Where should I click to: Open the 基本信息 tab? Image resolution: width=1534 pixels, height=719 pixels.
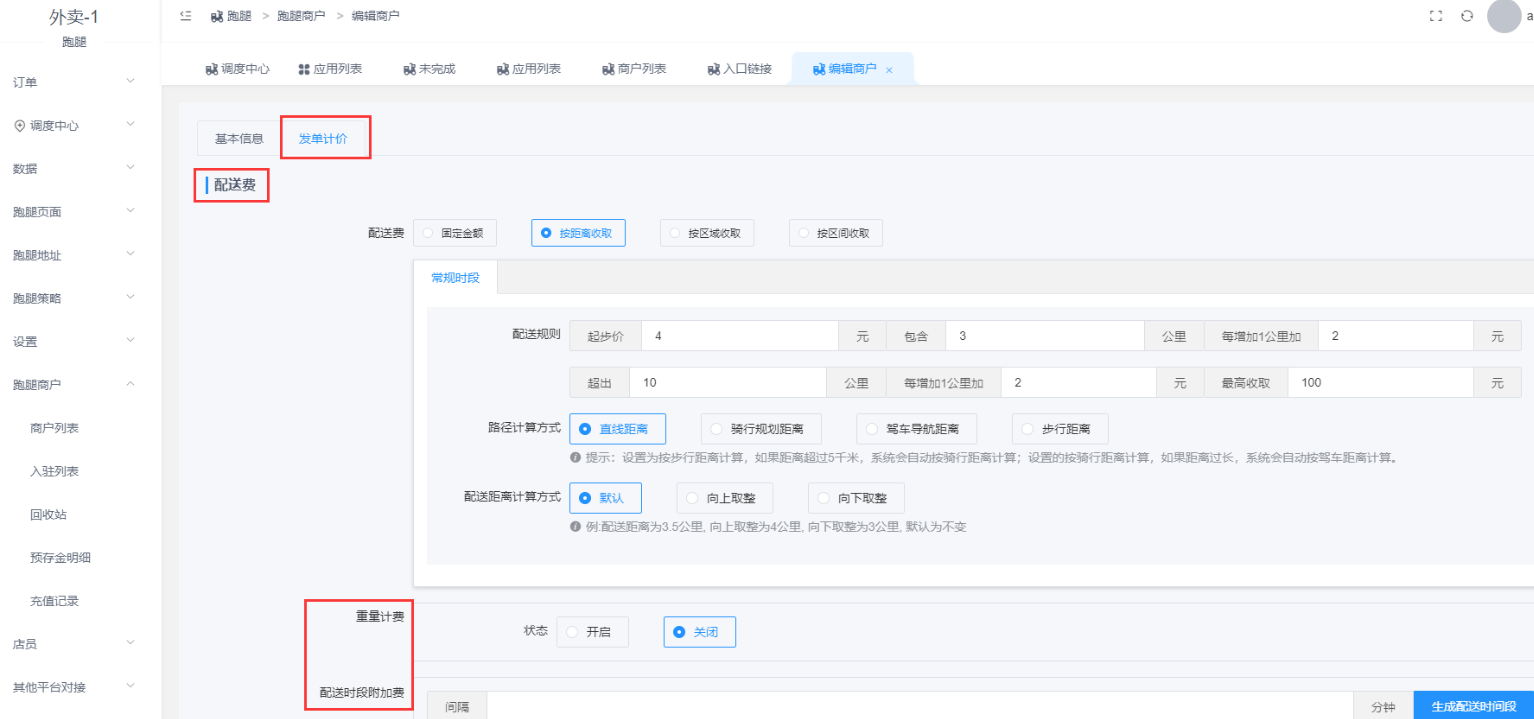(239, 138)
